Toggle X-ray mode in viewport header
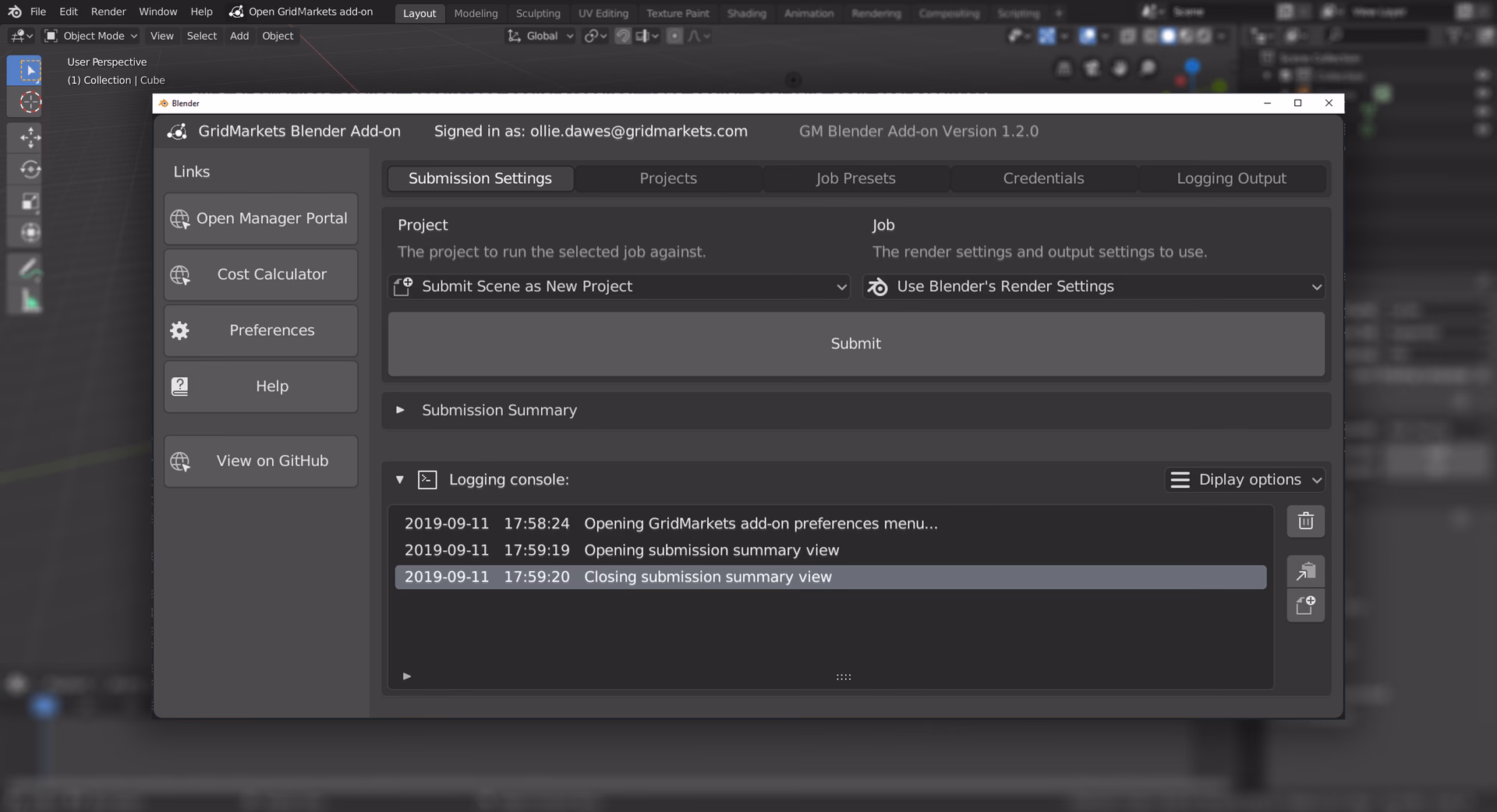 click(1127, 36)
